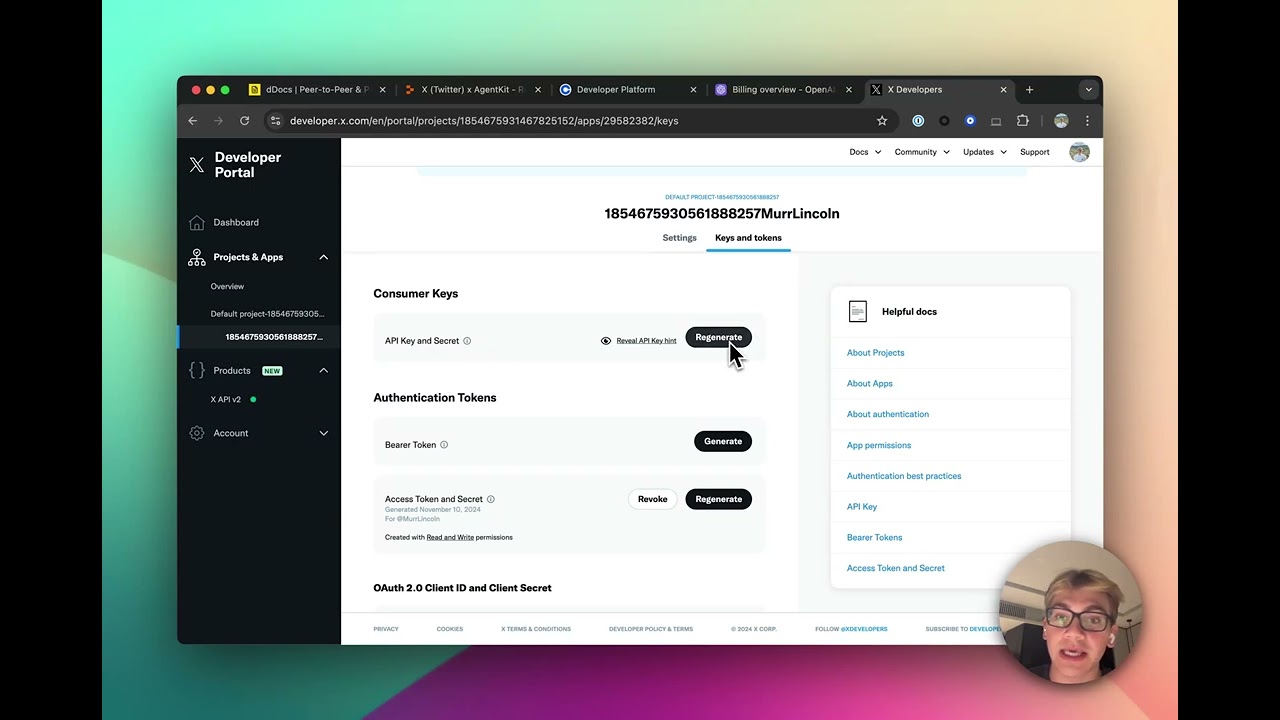The image size is (1280, 720).
Task: Reload the current page
Action: tap(244, 120)
